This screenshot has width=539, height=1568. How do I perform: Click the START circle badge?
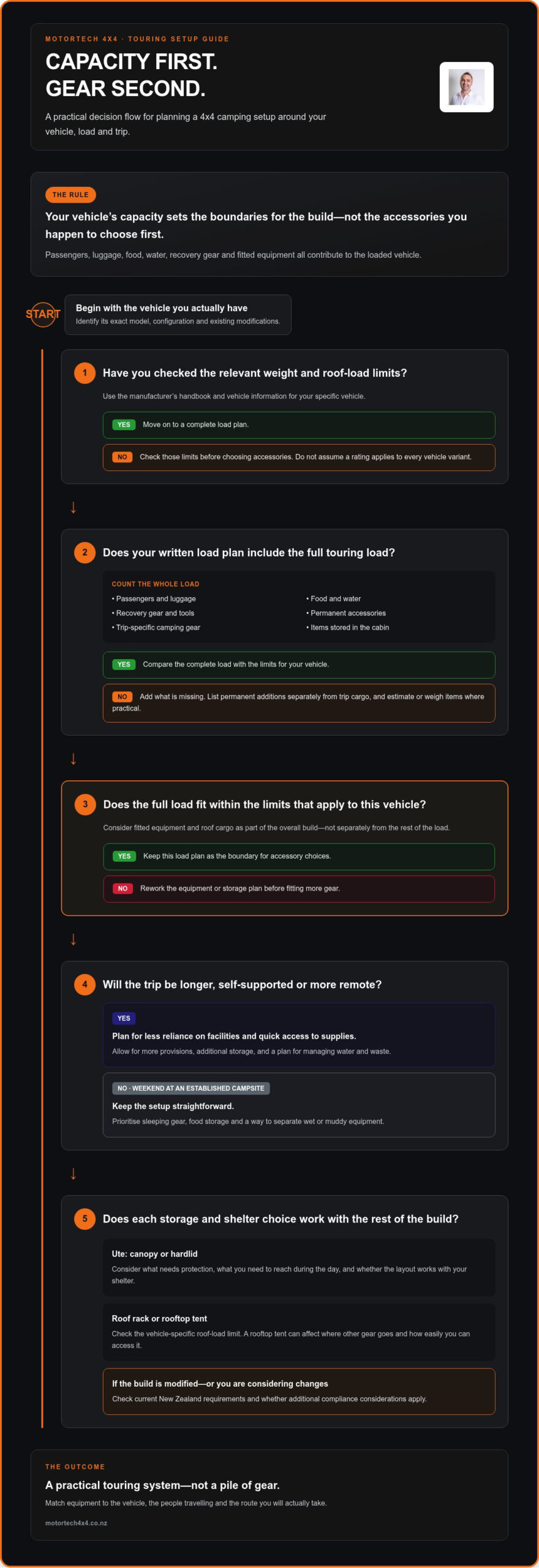(x=43, y=314)
